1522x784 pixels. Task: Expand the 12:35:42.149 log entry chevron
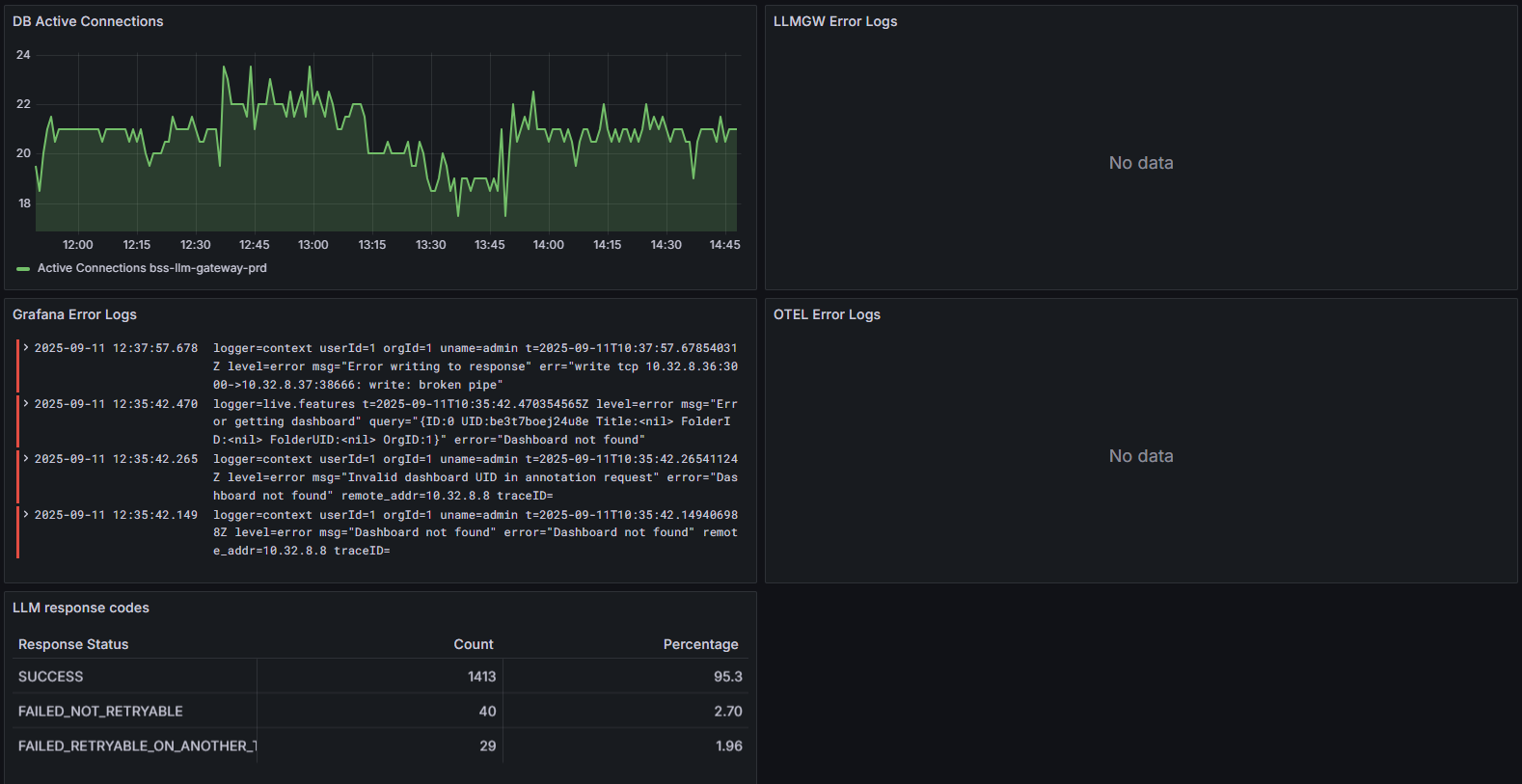click(26, 515)
